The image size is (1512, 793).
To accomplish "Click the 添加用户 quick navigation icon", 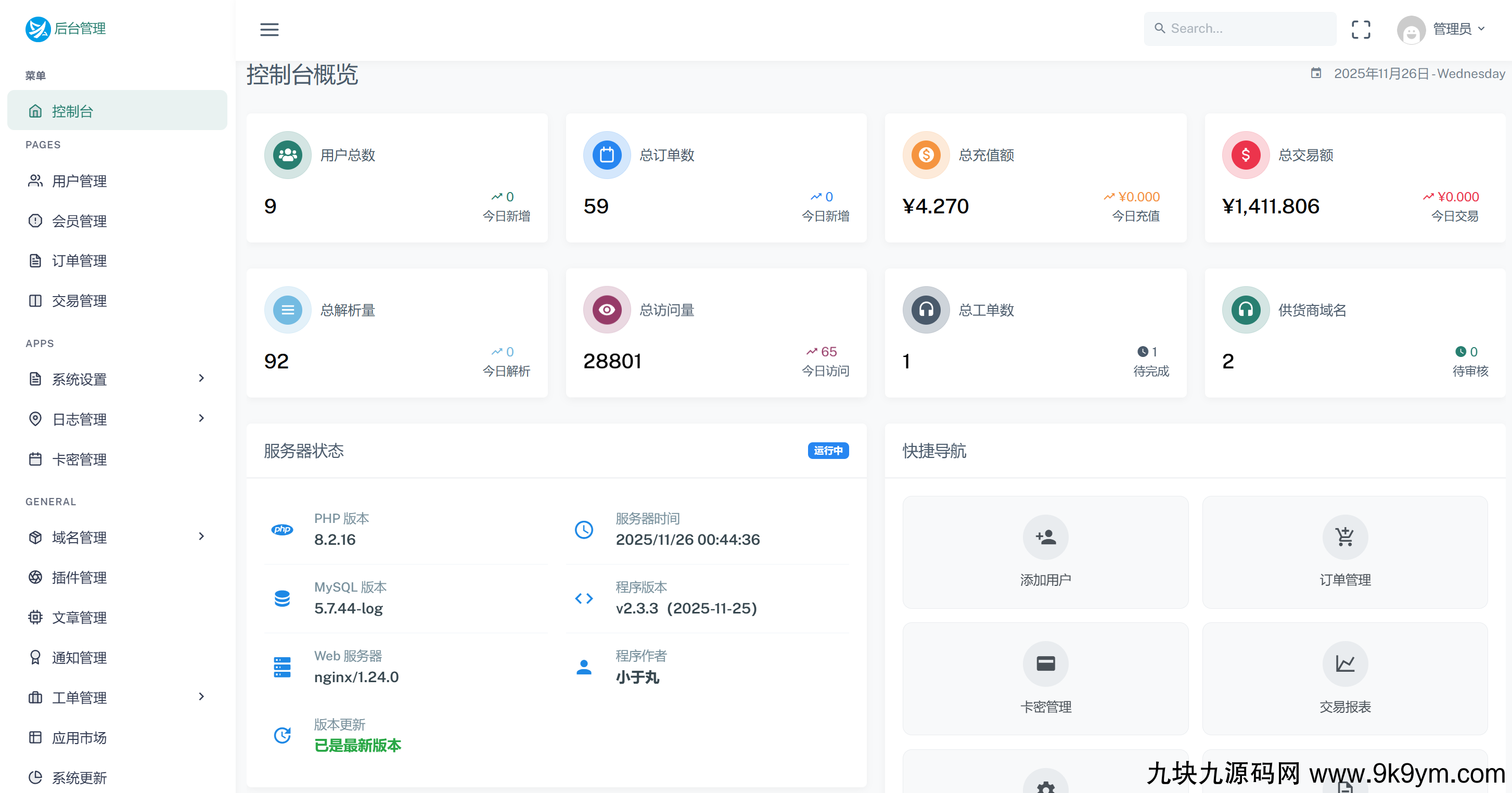I will 1045,536.
